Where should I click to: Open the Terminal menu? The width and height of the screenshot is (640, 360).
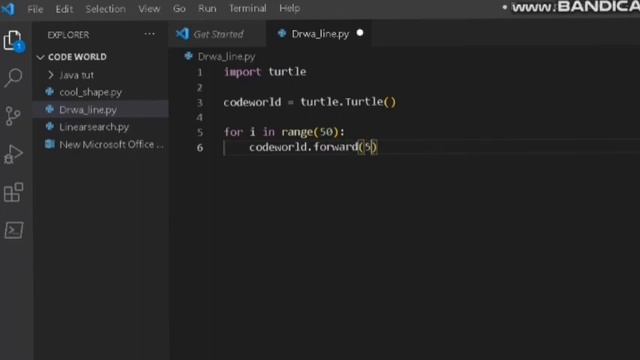pyautogui.click(x=247, y=9)
